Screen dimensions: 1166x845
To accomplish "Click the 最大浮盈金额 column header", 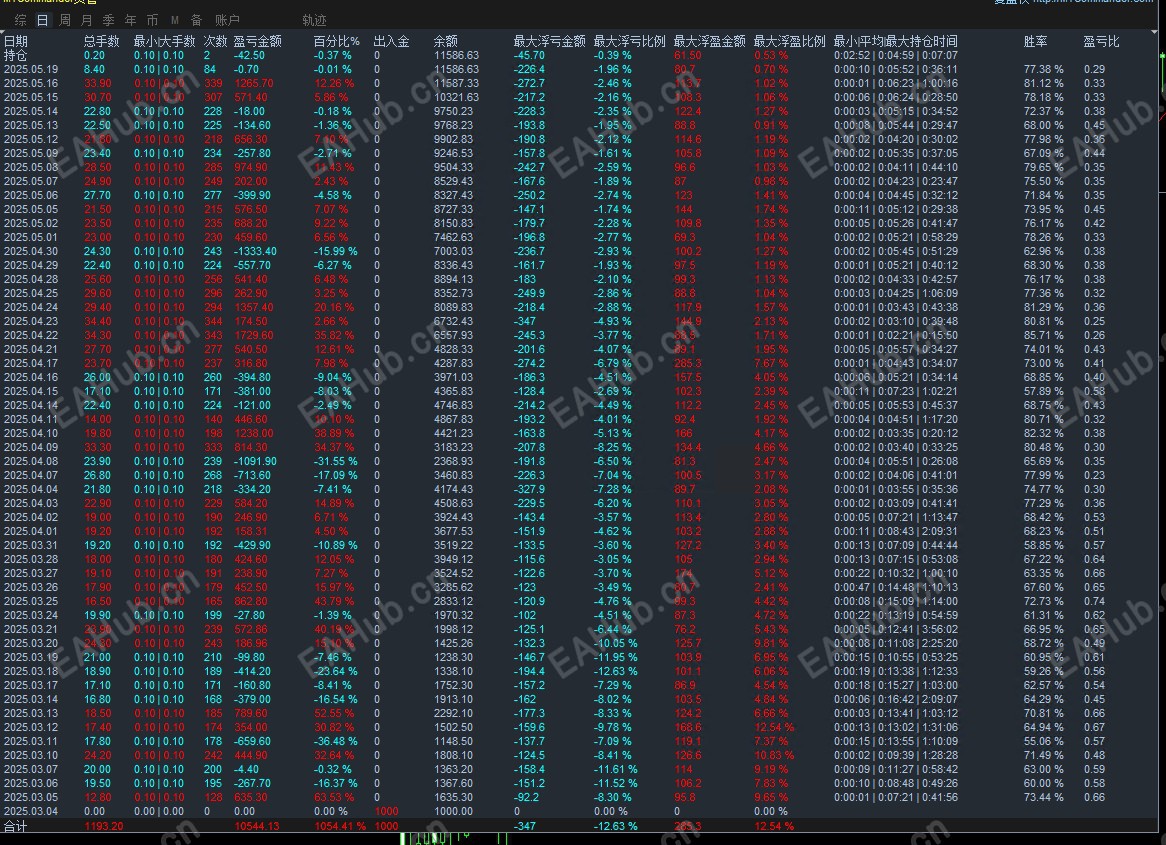I will pyautogui.click(x=709, y=41).
